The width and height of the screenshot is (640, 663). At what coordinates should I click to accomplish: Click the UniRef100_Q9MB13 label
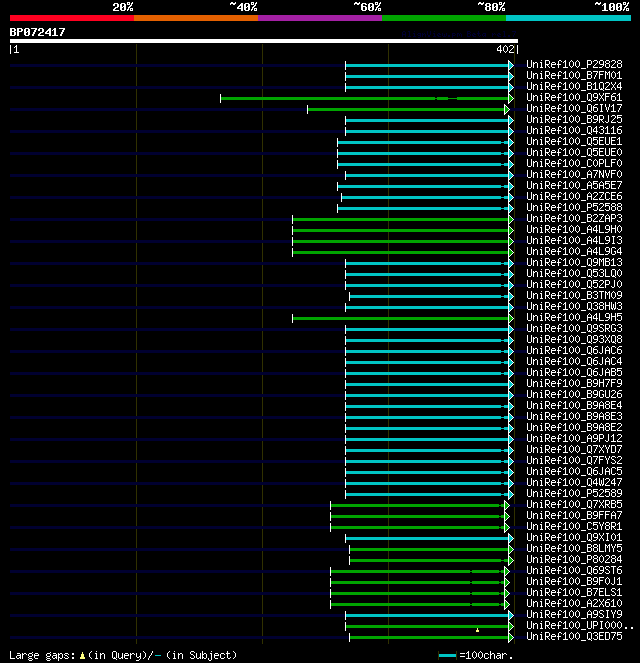pyautogui.click(x=574, y=262)
